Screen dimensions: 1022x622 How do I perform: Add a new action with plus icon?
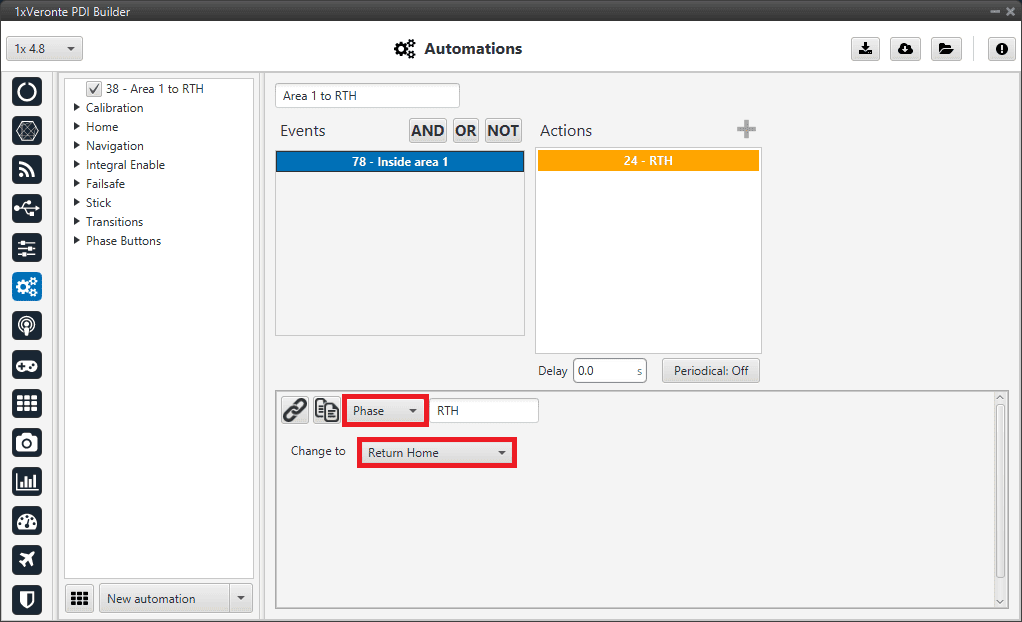pos(746,130)
